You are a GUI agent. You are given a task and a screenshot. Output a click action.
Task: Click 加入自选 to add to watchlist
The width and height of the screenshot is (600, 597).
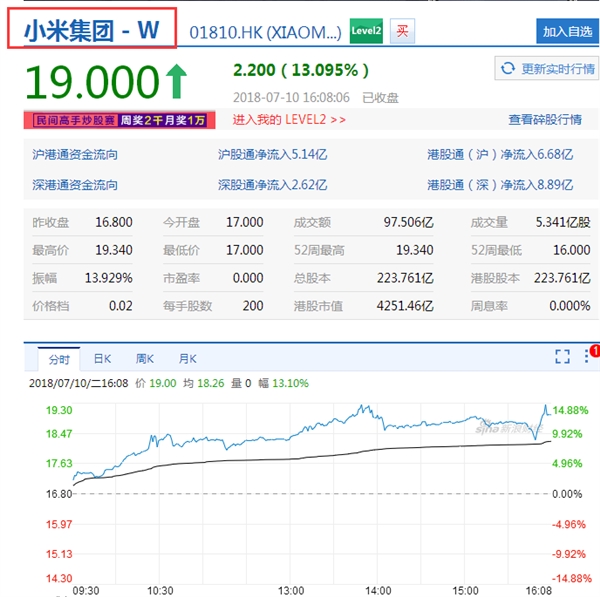click(x=566, y=31)
